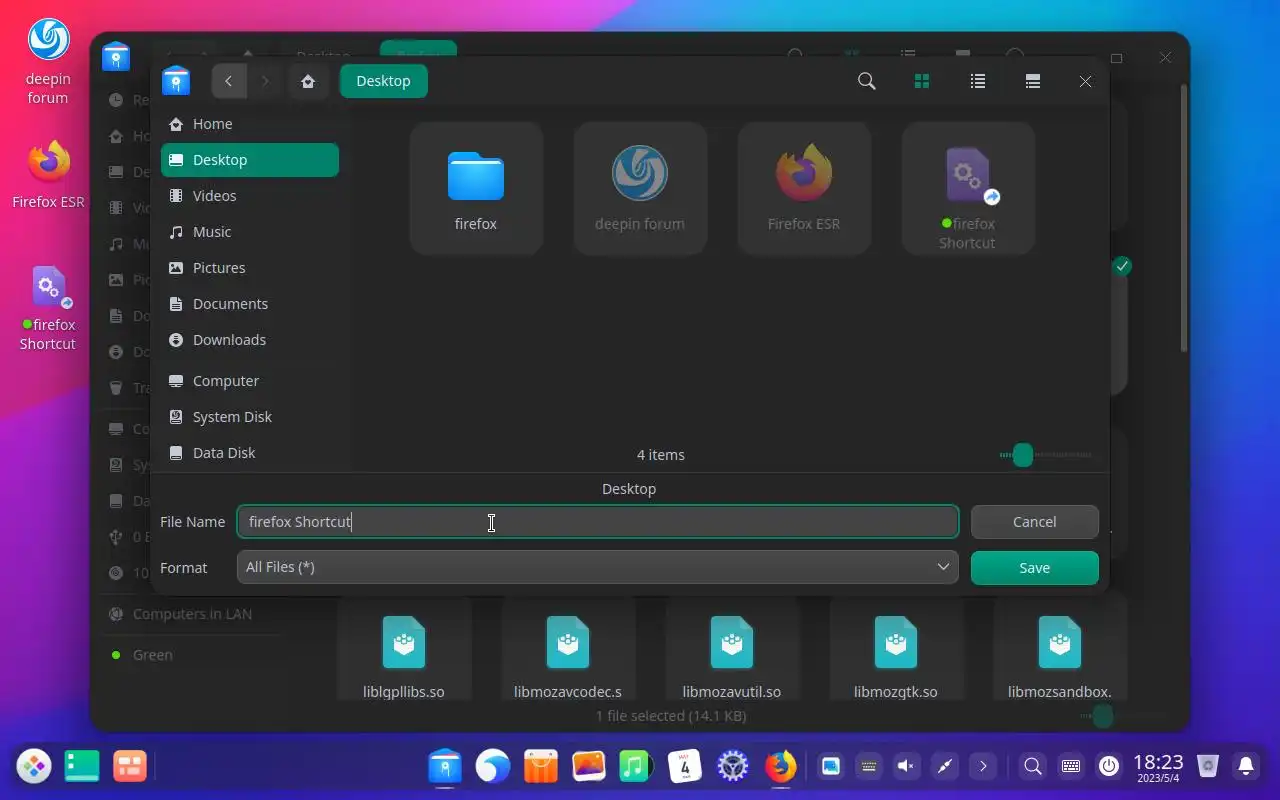Image resolution: width=1280 pixels, height=800 pixels.
Task: Open the Music app in the dock
Action: tap(636, 767)
